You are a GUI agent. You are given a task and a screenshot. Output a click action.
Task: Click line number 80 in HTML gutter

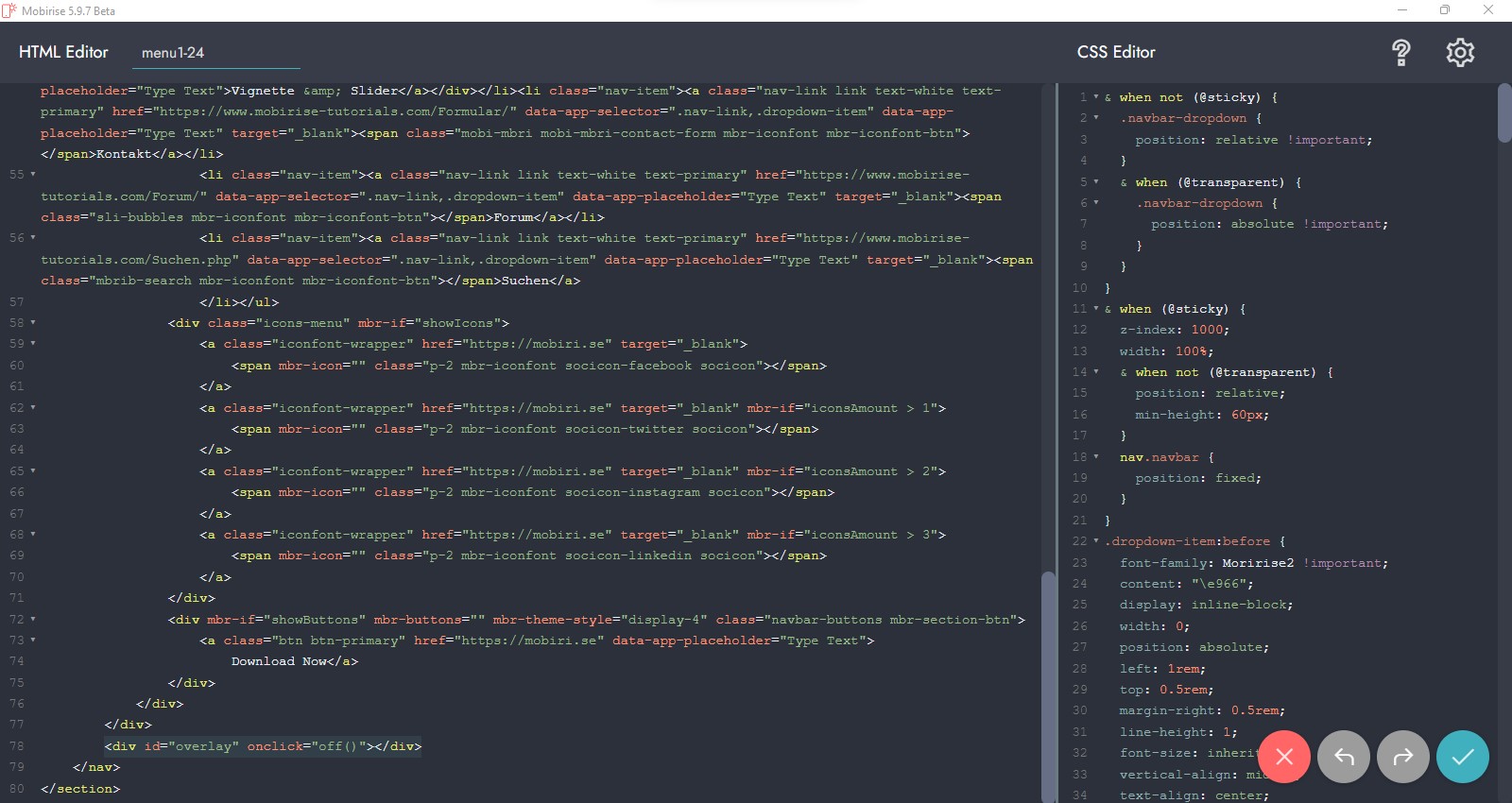click(x=17, y=789)
